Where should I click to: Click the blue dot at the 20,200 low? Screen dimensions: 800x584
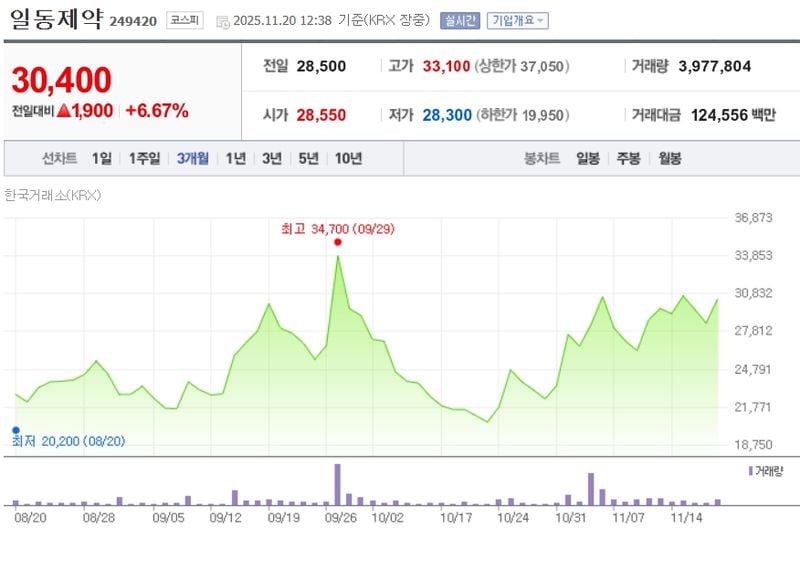click(16, 430)
